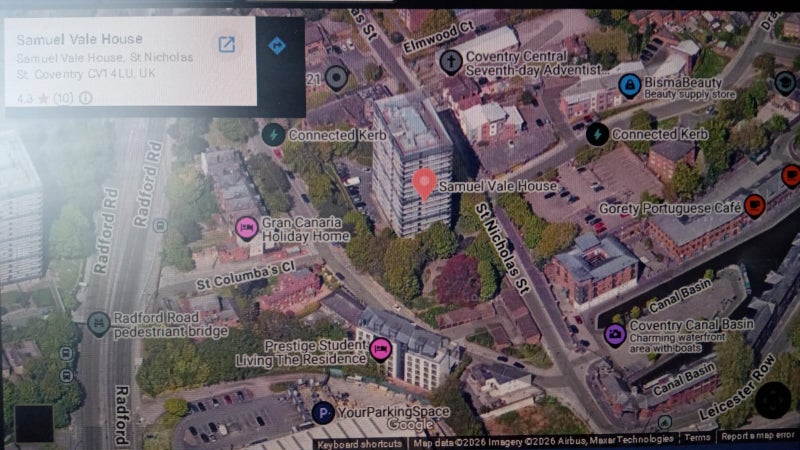Image resolution: width=800 pixels, height=450 pixels.
Task: Click the map camera control at bottom right
Action: (x=772, y=400)
